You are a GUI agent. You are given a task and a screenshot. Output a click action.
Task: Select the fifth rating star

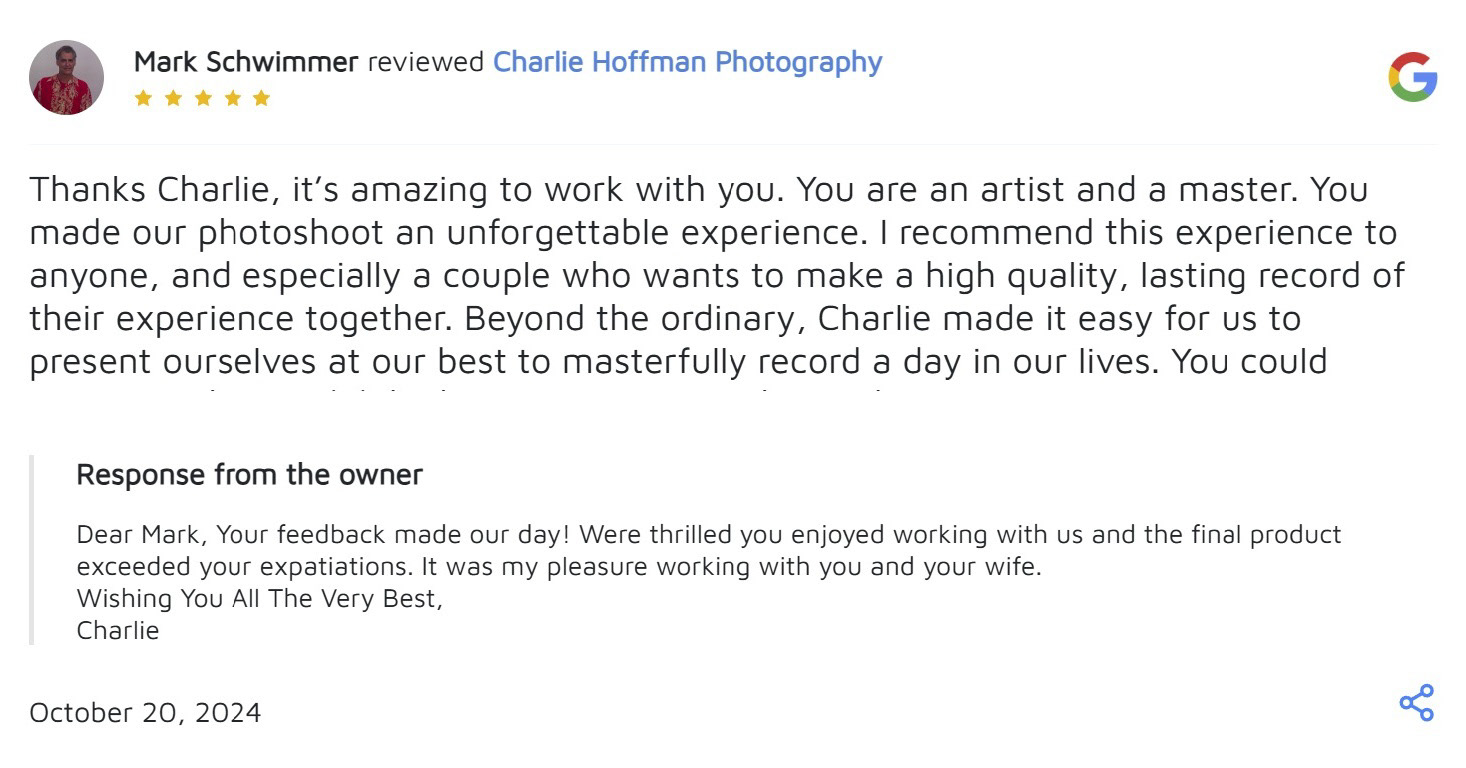click(262, 98)
